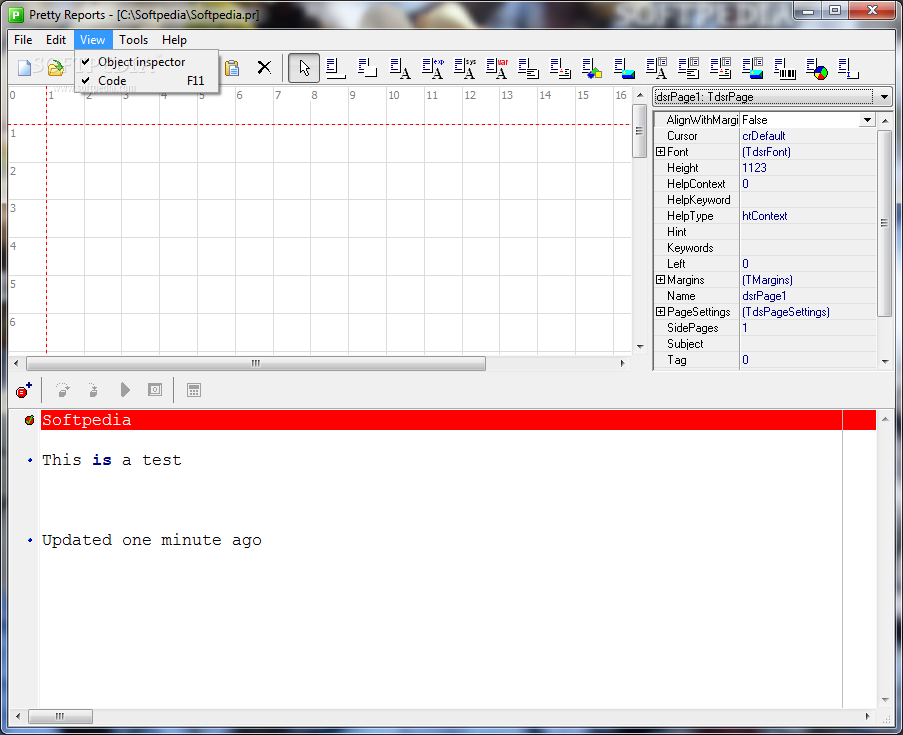The image size is (903, 735).
Task: Select the HelpType value htContext
Action: coord(807,215)
